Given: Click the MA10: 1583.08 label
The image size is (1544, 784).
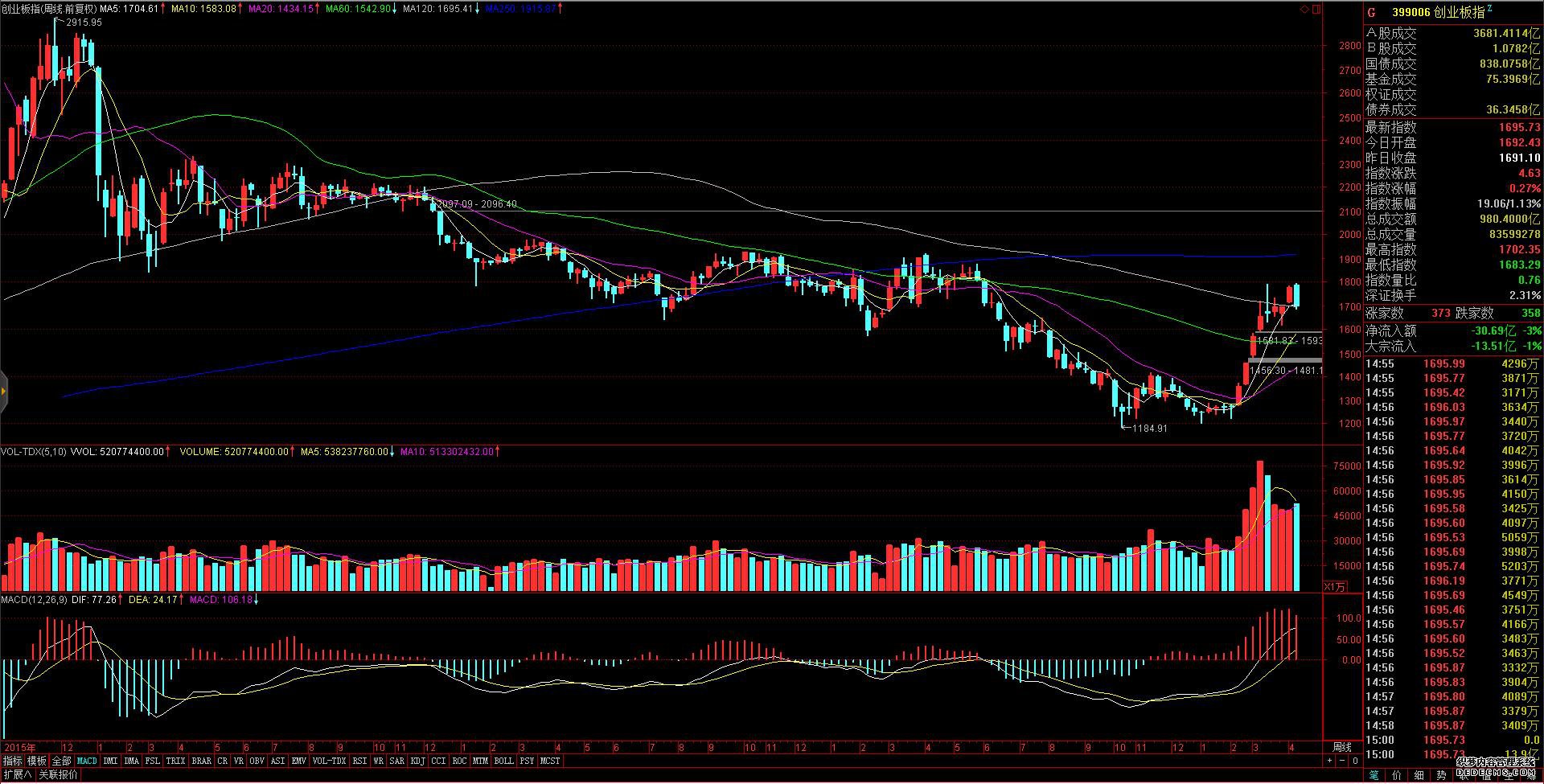Looking at the screenshot, I should pos(204,9).
